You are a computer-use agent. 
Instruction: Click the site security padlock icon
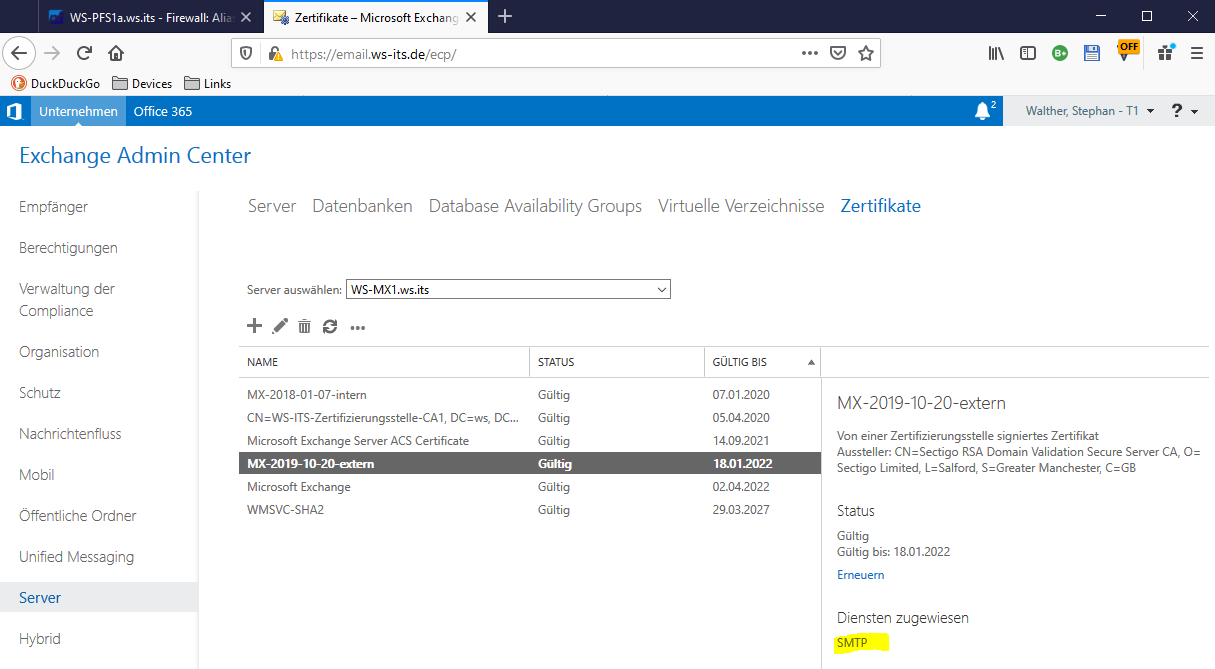pyautogui.click(x=274, y=53)
